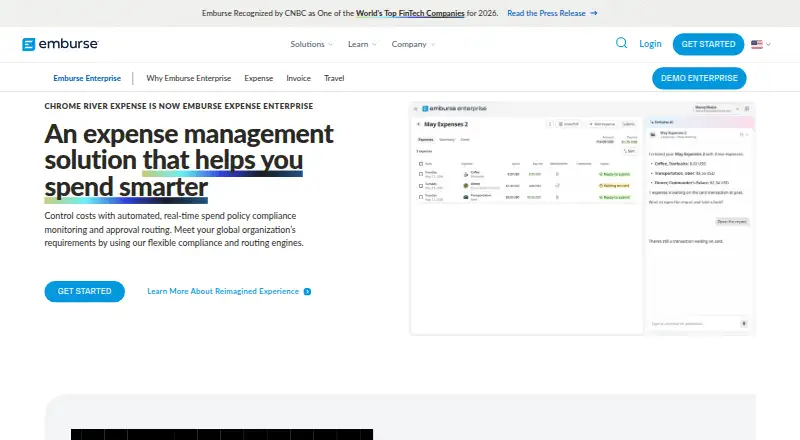The height and width of the screenshot is (440, 800).
Task: Click the Transportation category icon
Action: coord(466,197)
